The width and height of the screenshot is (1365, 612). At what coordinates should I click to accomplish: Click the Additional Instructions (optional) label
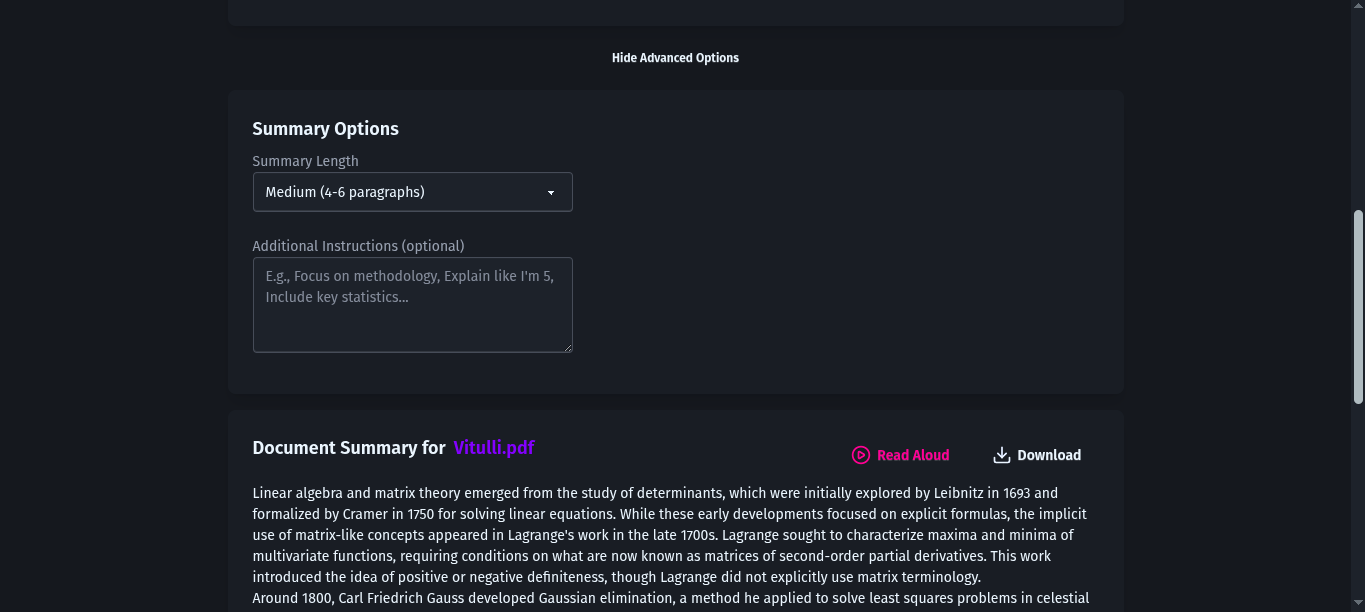tap(358, 246)
